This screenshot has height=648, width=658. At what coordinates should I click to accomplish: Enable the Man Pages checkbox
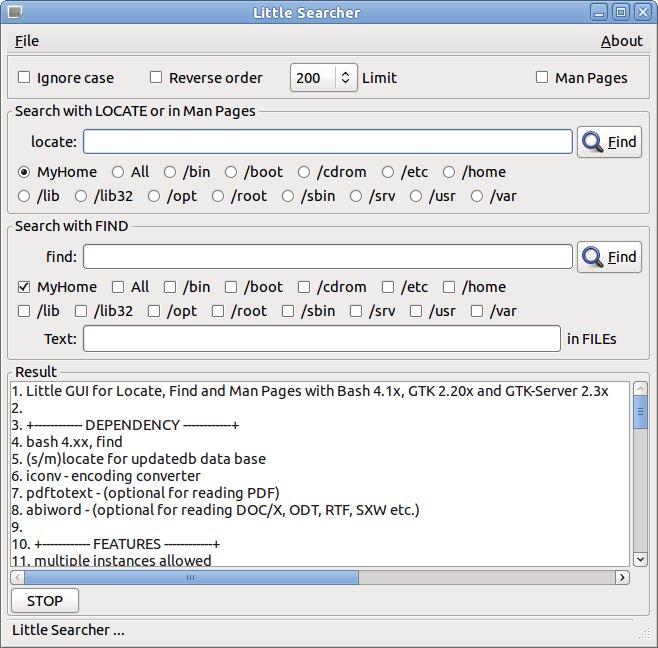(x=542, y=78)
